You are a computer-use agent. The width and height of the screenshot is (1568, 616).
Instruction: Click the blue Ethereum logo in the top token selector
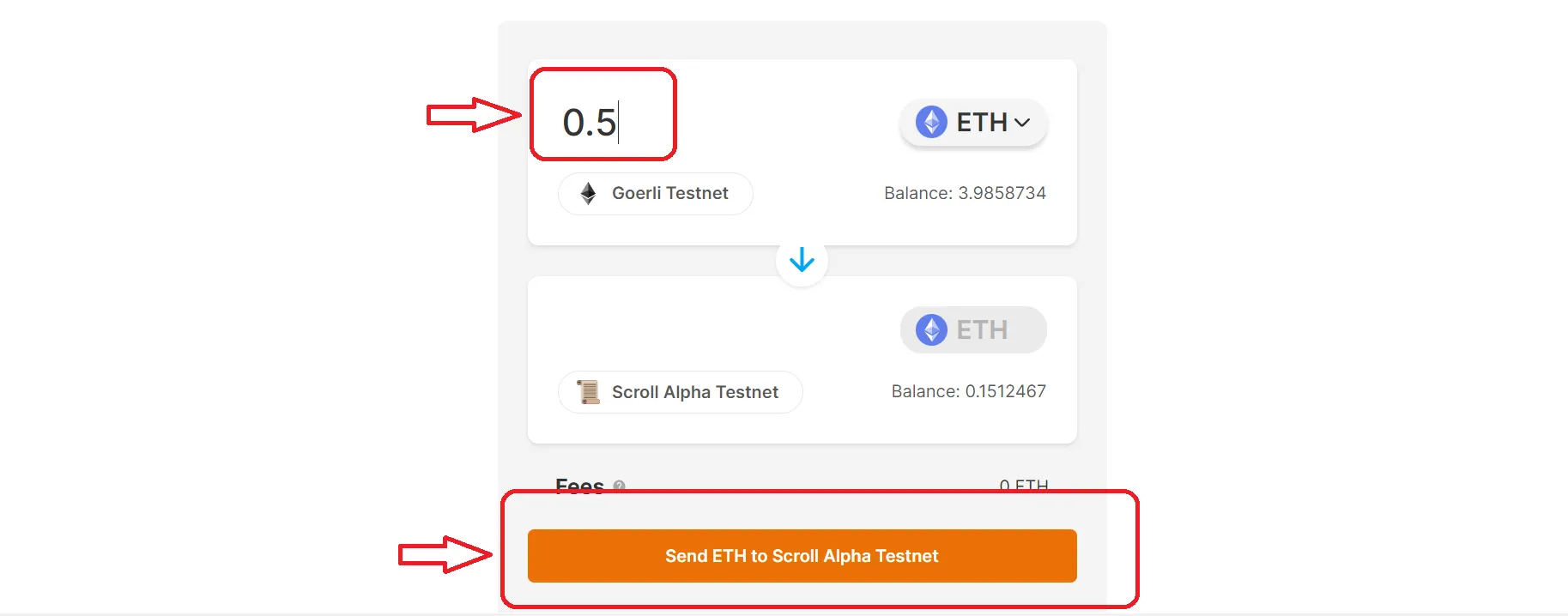pyautogui.click(x=931, y=122)
